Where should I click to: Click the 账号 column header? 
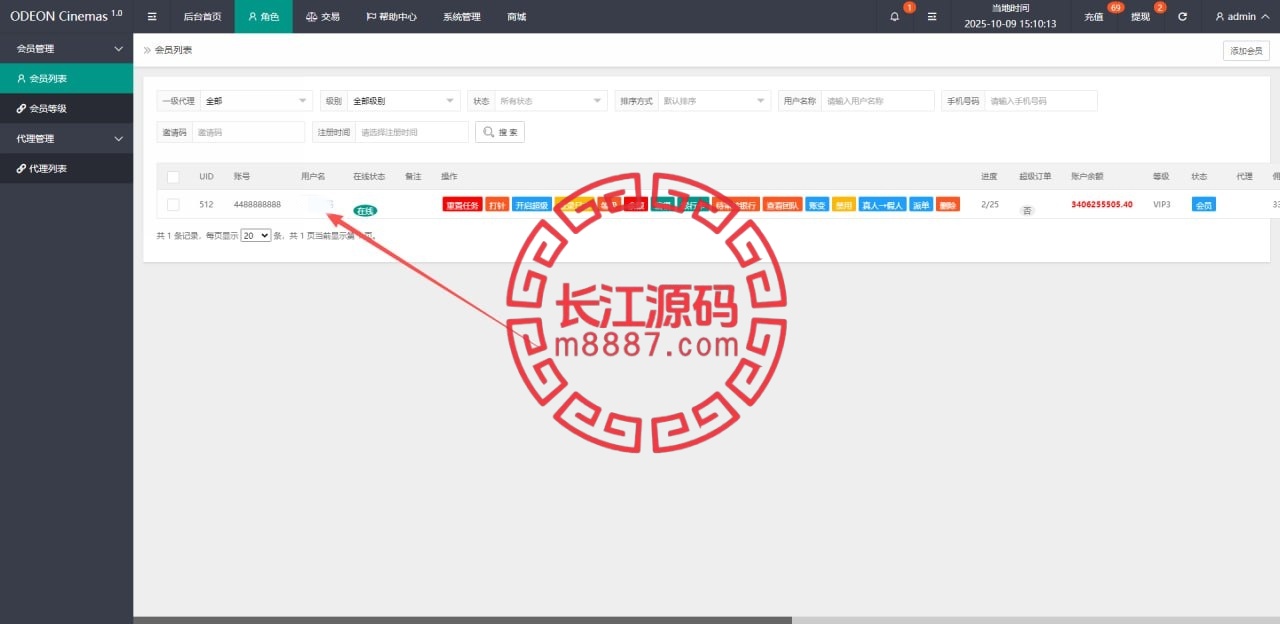(x=242, y=177)
